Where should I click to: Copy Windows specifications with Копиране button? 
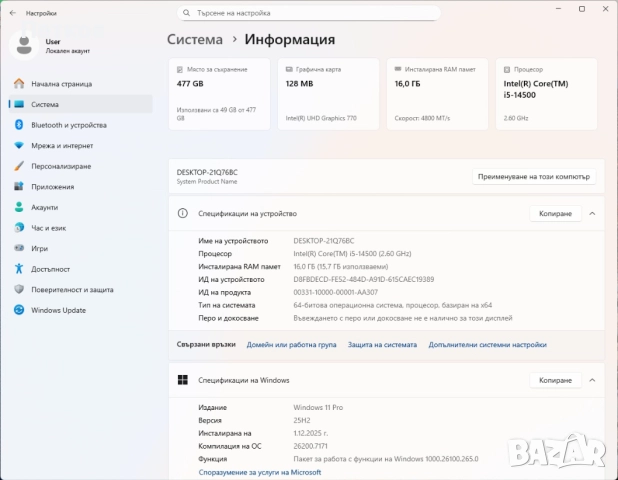point(555,380)
